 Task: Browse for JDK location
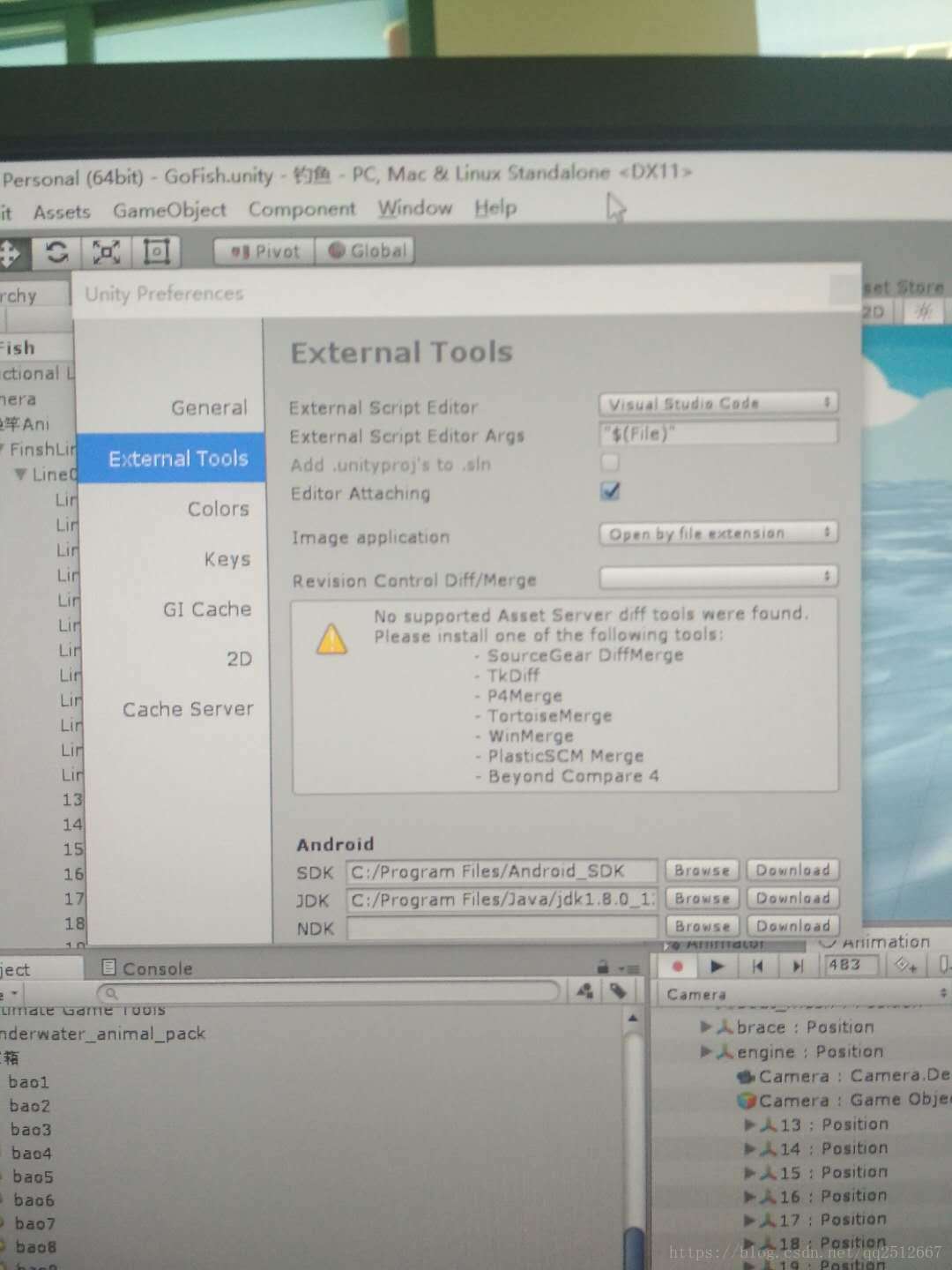(703, 899)
